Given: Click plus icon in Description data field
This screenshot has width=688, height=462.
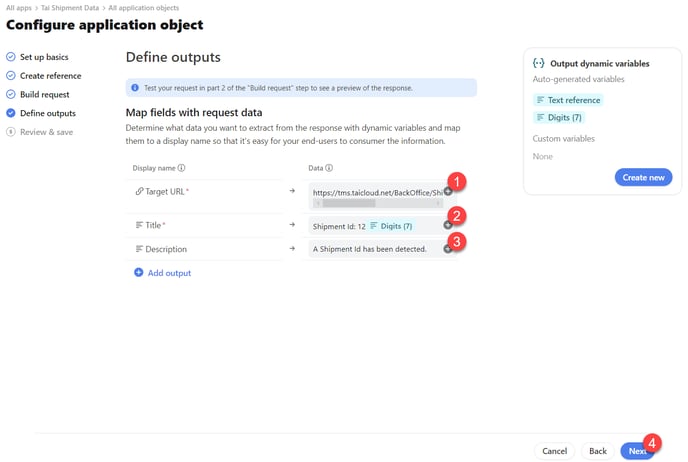Looking at the screenshot, I should 447,249.
